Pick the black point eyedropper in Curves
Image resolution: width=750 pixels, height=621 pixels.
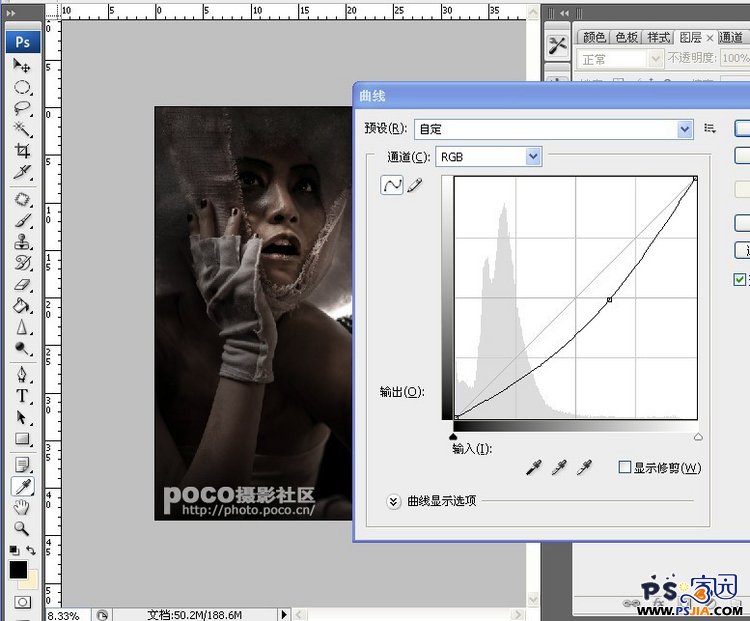click(535, 467)
